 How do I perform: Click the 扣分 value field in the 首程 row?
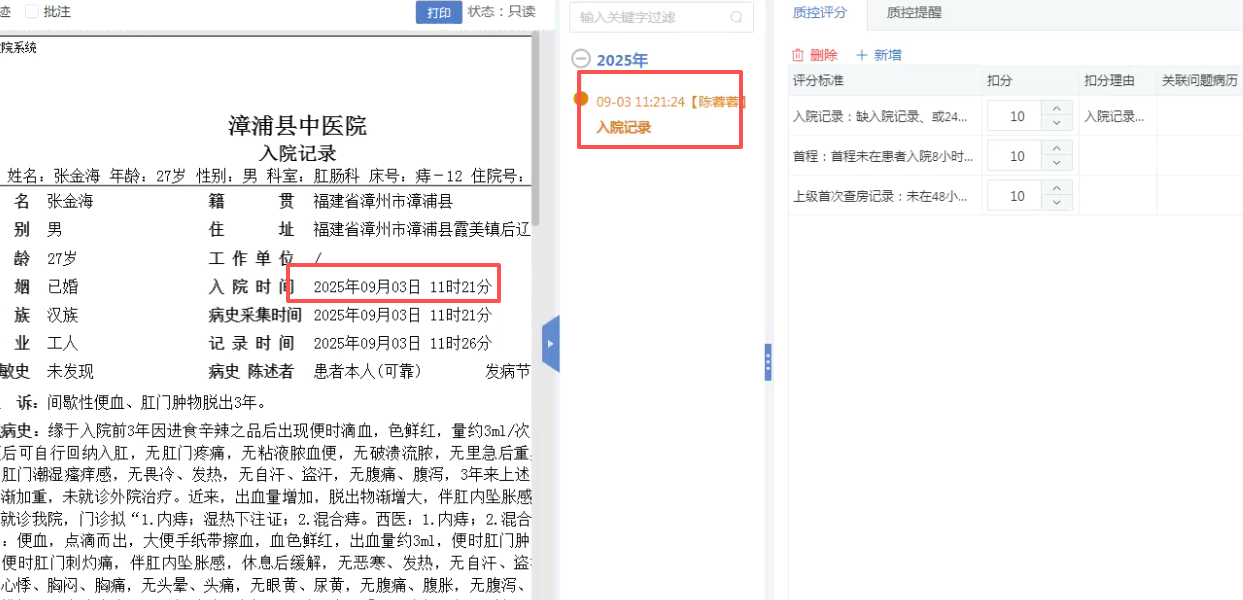coord(1016,156)
